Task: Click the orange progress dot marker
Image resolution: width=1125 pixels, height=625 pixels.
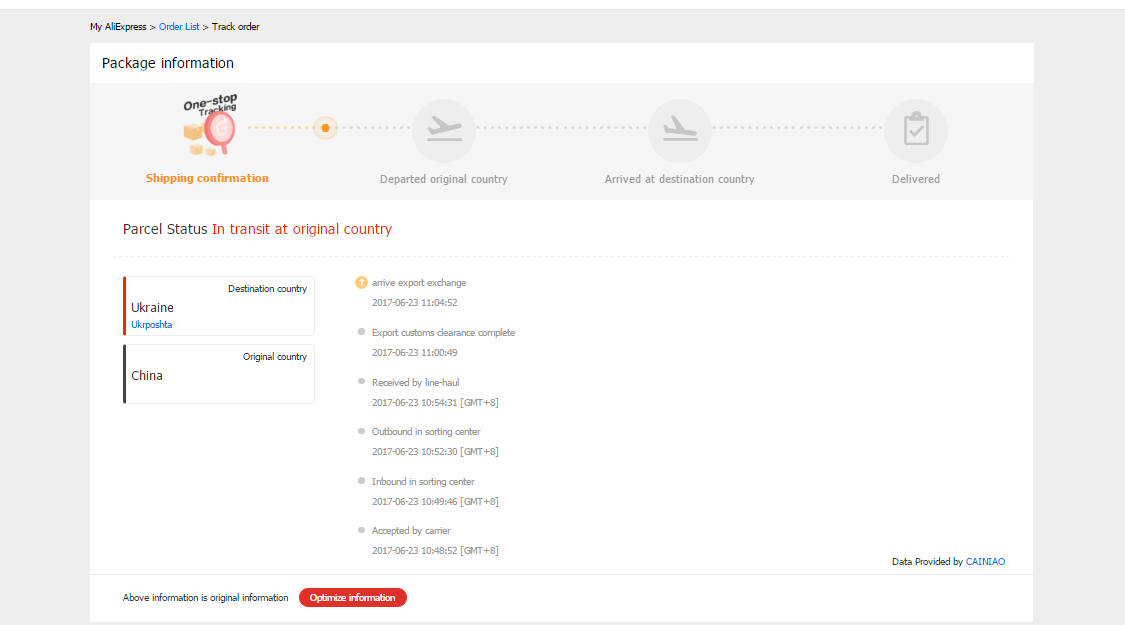Action: pos(325,128)
